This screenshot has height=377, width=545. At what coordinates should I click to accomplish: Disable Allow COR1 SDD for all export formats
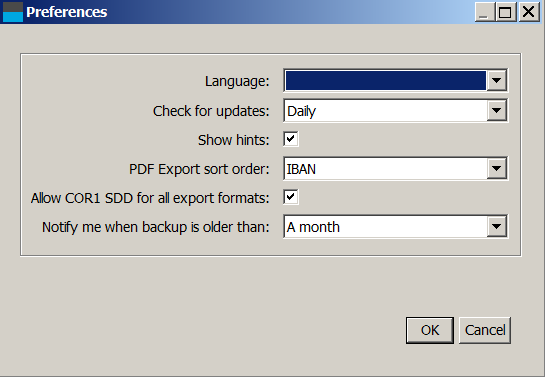point(291,197)
